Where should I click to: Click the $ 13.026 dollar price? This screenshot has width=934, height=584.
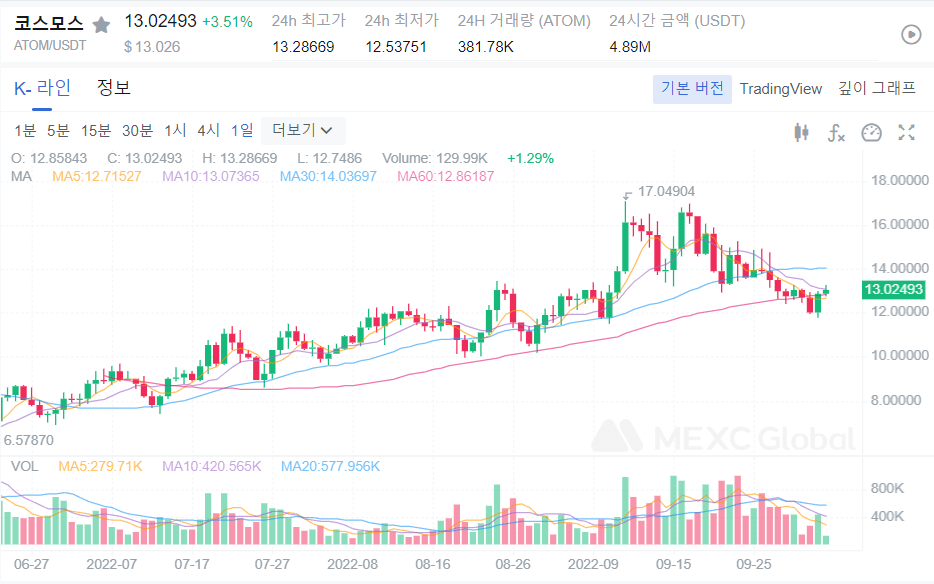pyautogui.click(x=152, y=47)
